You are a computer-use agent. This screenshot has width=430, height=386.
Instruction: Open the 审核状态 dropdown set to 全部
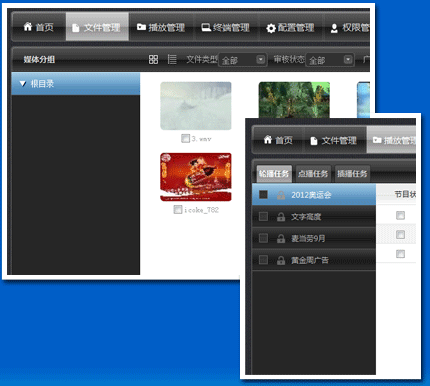click(x=330, y=60)
